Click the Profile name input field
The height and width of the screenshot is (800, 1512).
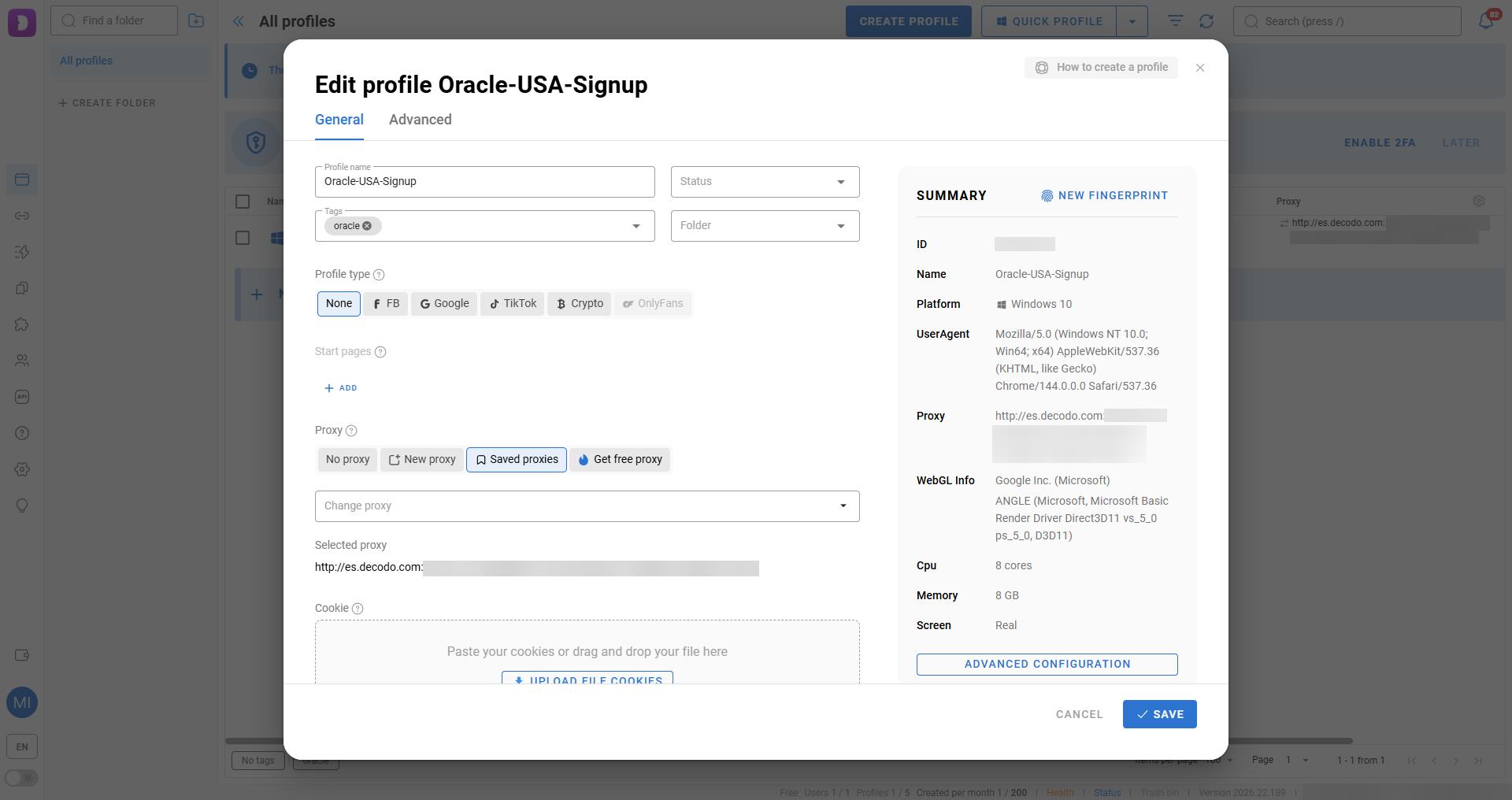coord(484,182)
